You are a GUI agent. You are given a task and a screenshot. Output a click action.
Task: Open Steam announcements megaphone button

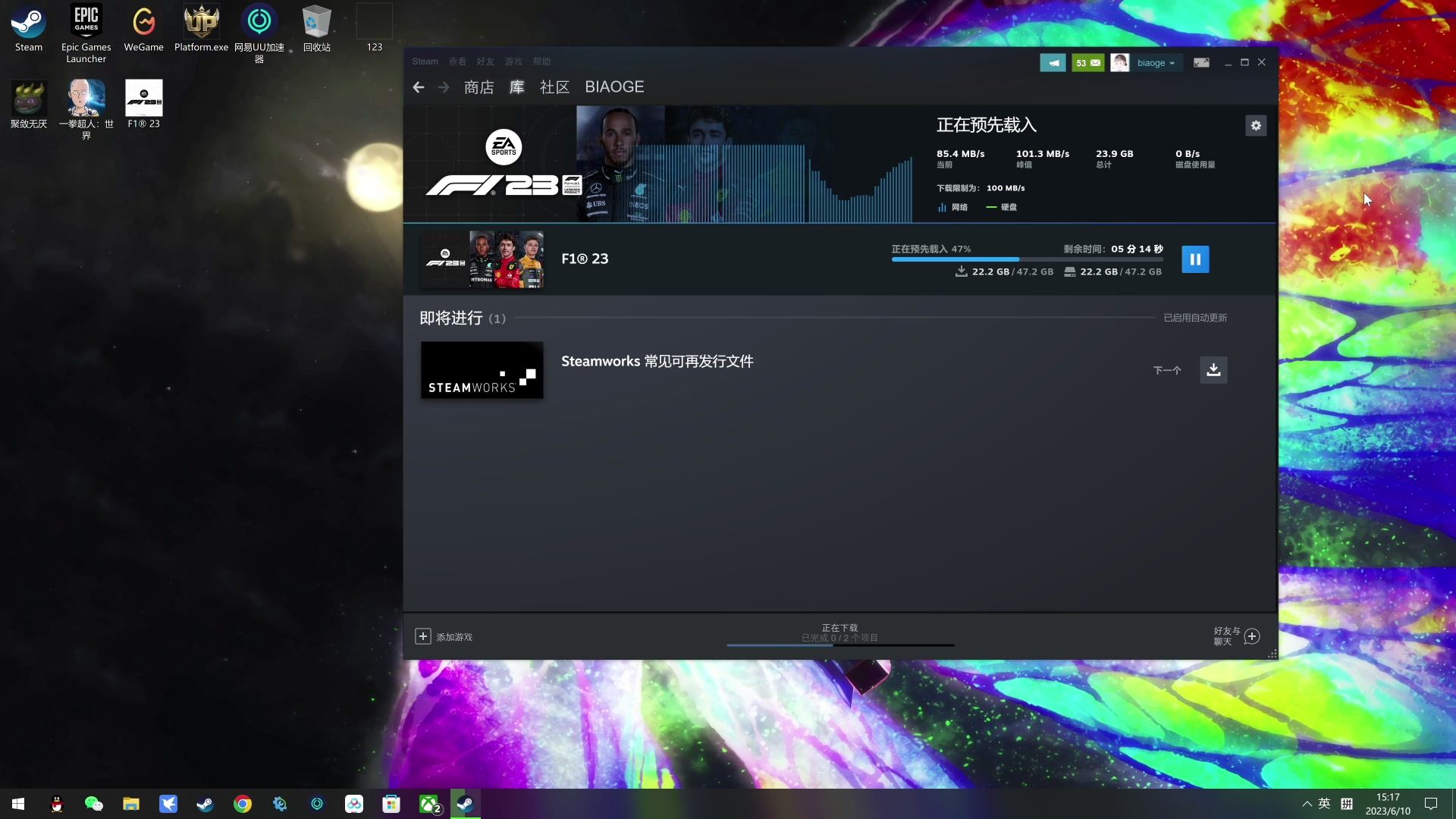point(1053,63)
